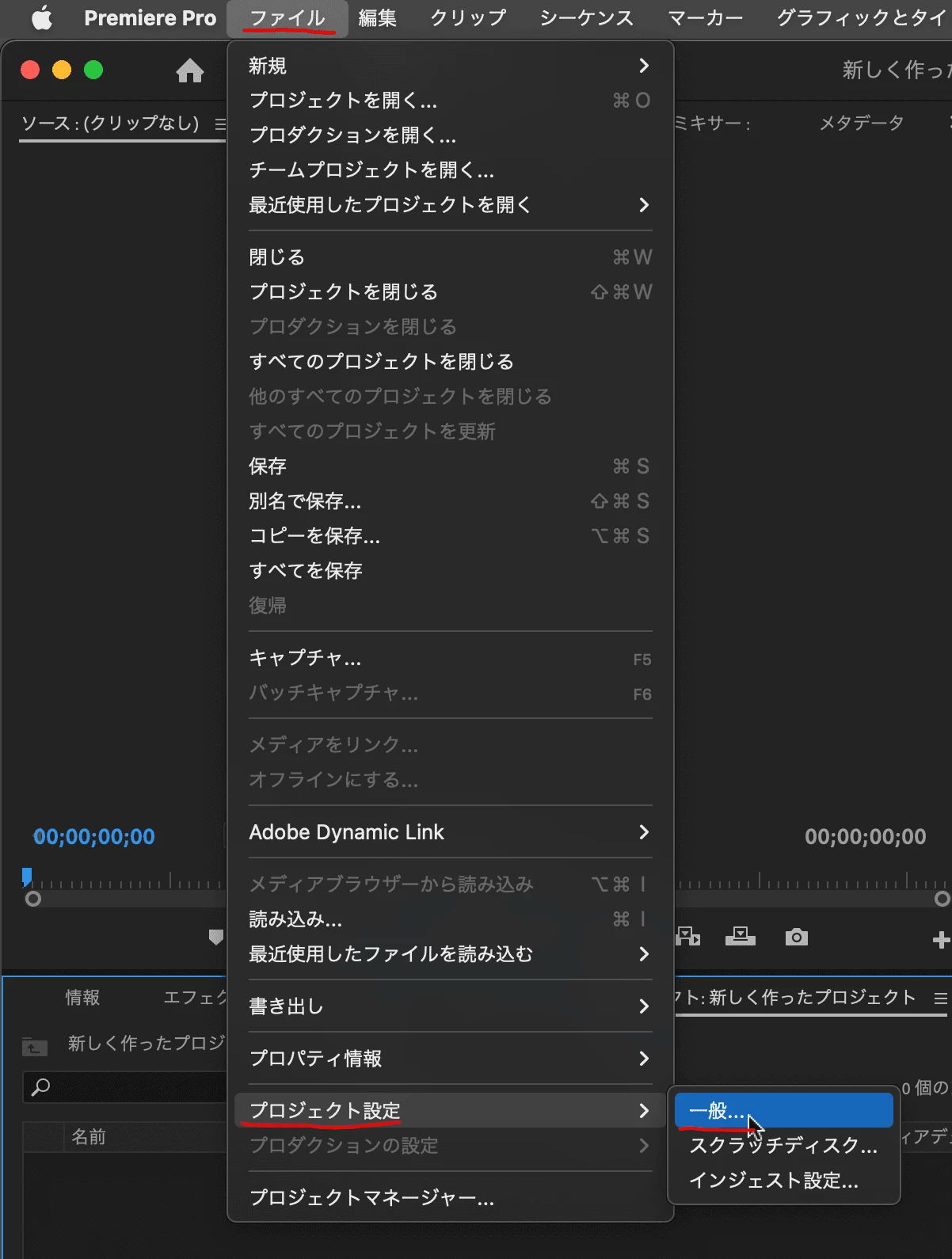
Task: Choose キャプチャ... menu item
Action: pyautogui.click(x=450, y=658)
